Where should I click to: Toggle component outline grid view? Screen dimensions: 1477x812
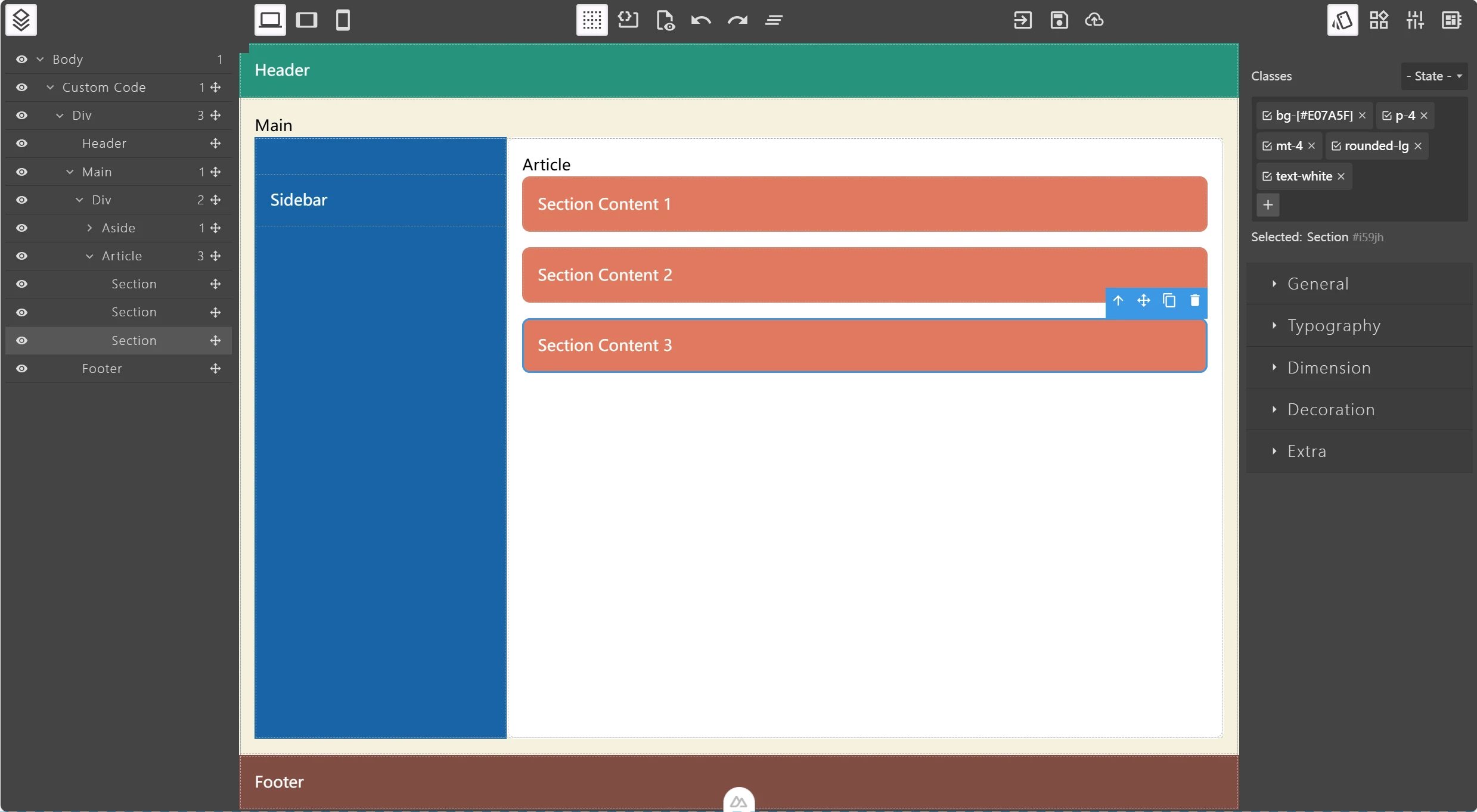(592, 20)
